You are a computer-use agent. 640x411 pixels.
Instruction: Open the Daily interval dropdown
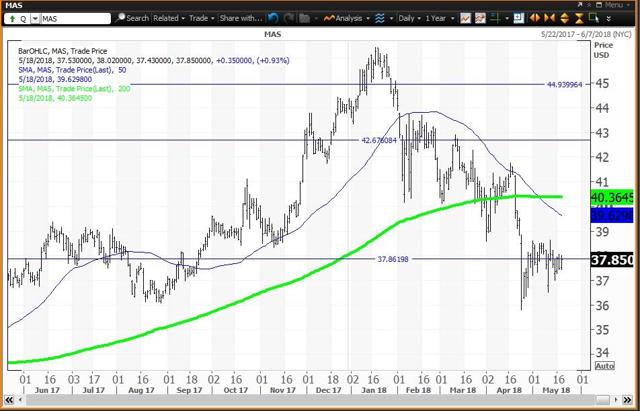[x=409, y=18]
